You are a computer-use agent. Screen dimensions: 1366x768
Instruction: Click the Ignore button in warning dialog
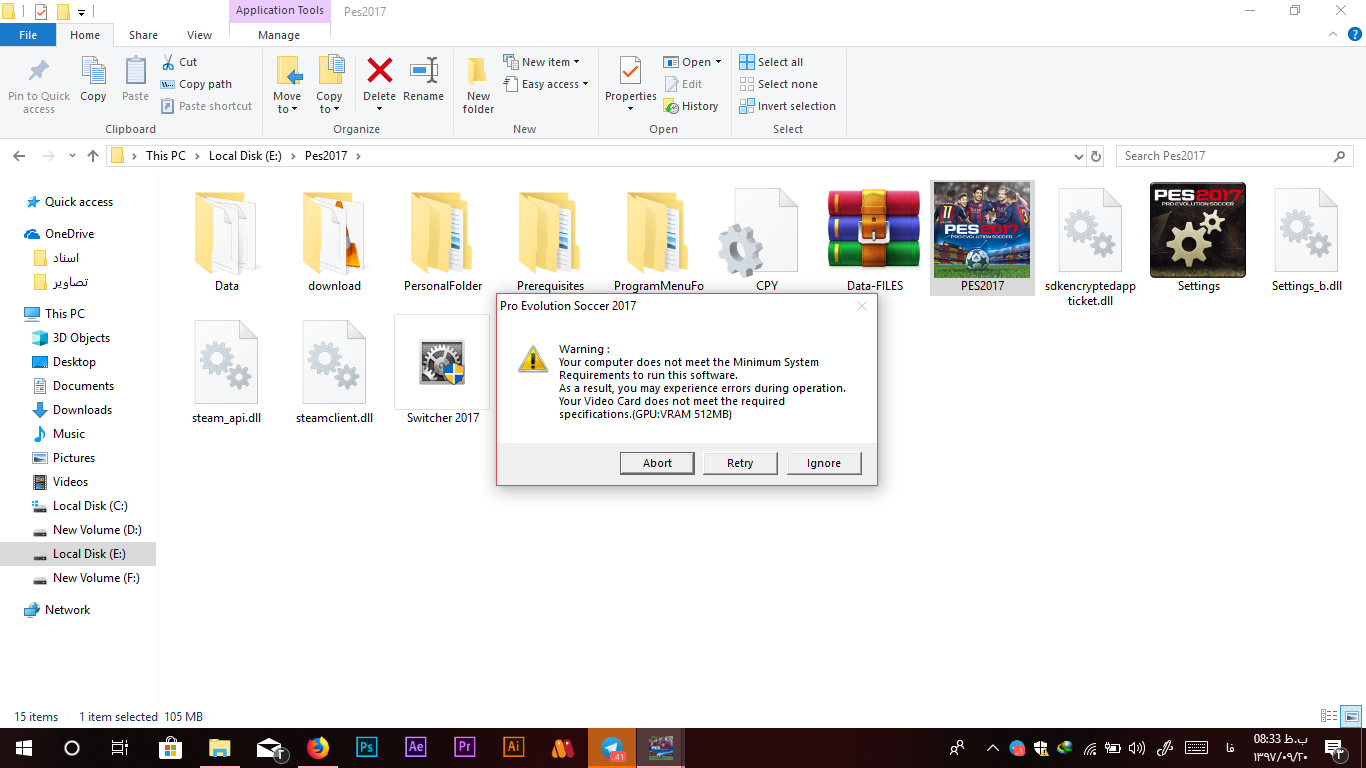(x=824, y=463)
